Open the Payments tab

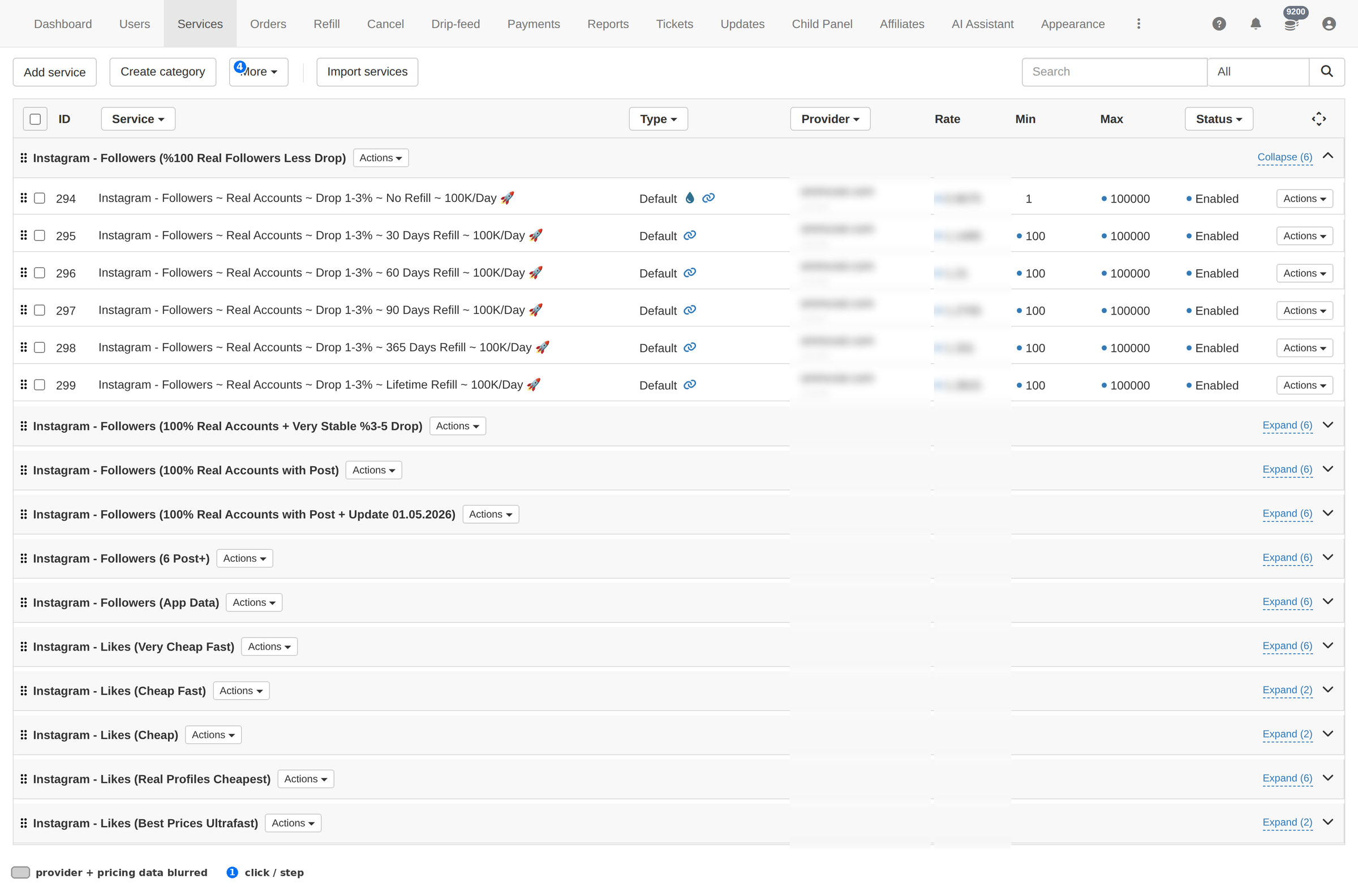click(x=533, y=24)
